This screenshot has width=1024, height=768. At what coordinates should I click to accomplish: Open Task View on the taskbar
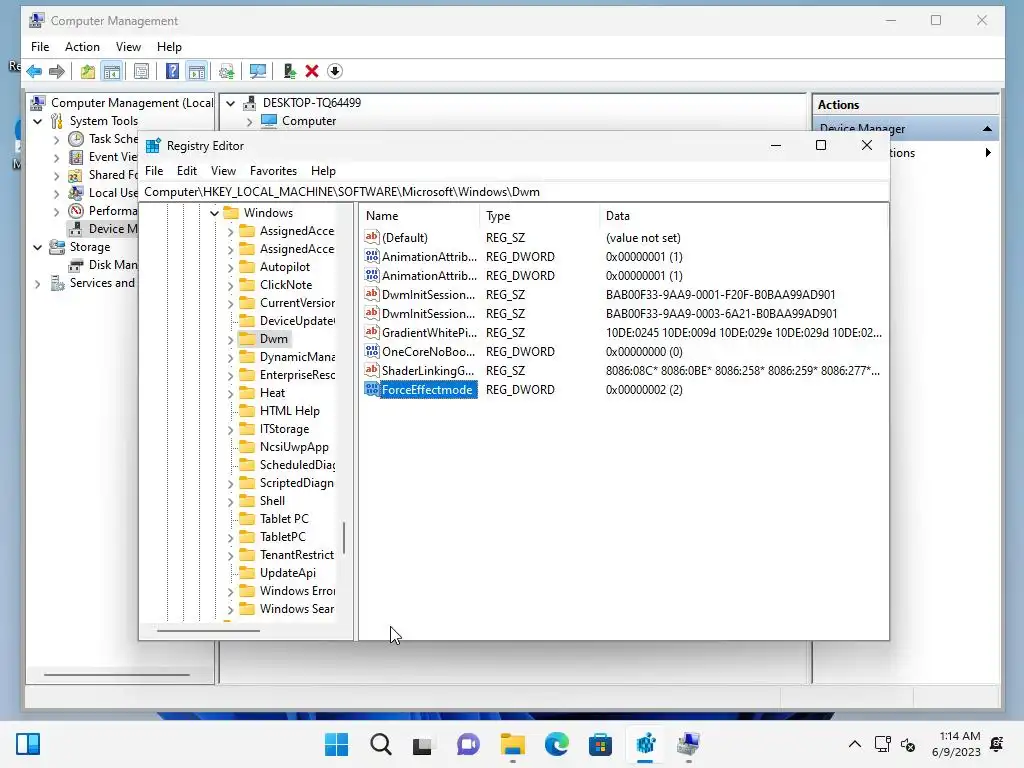tap(423, 744)
